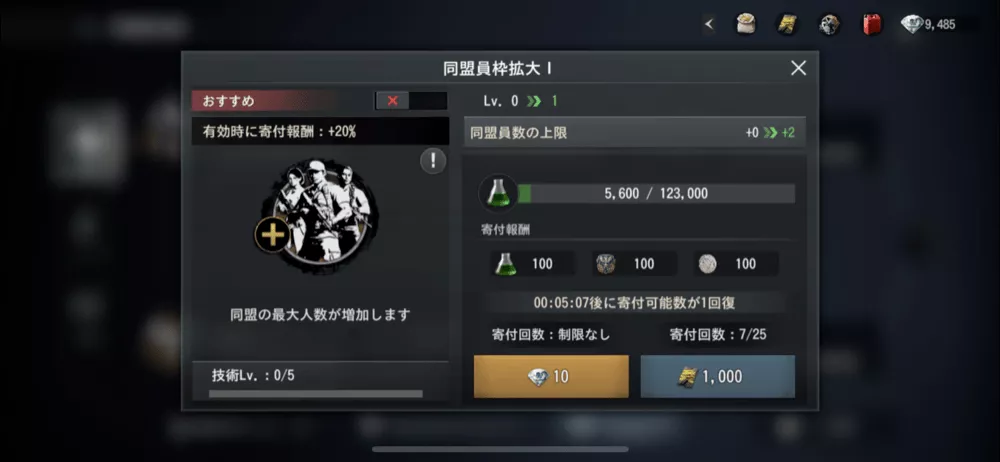The height and width of the screenshot is (462, 1000).
Task: Open the exclamation info icon
Action: point(433,161)
